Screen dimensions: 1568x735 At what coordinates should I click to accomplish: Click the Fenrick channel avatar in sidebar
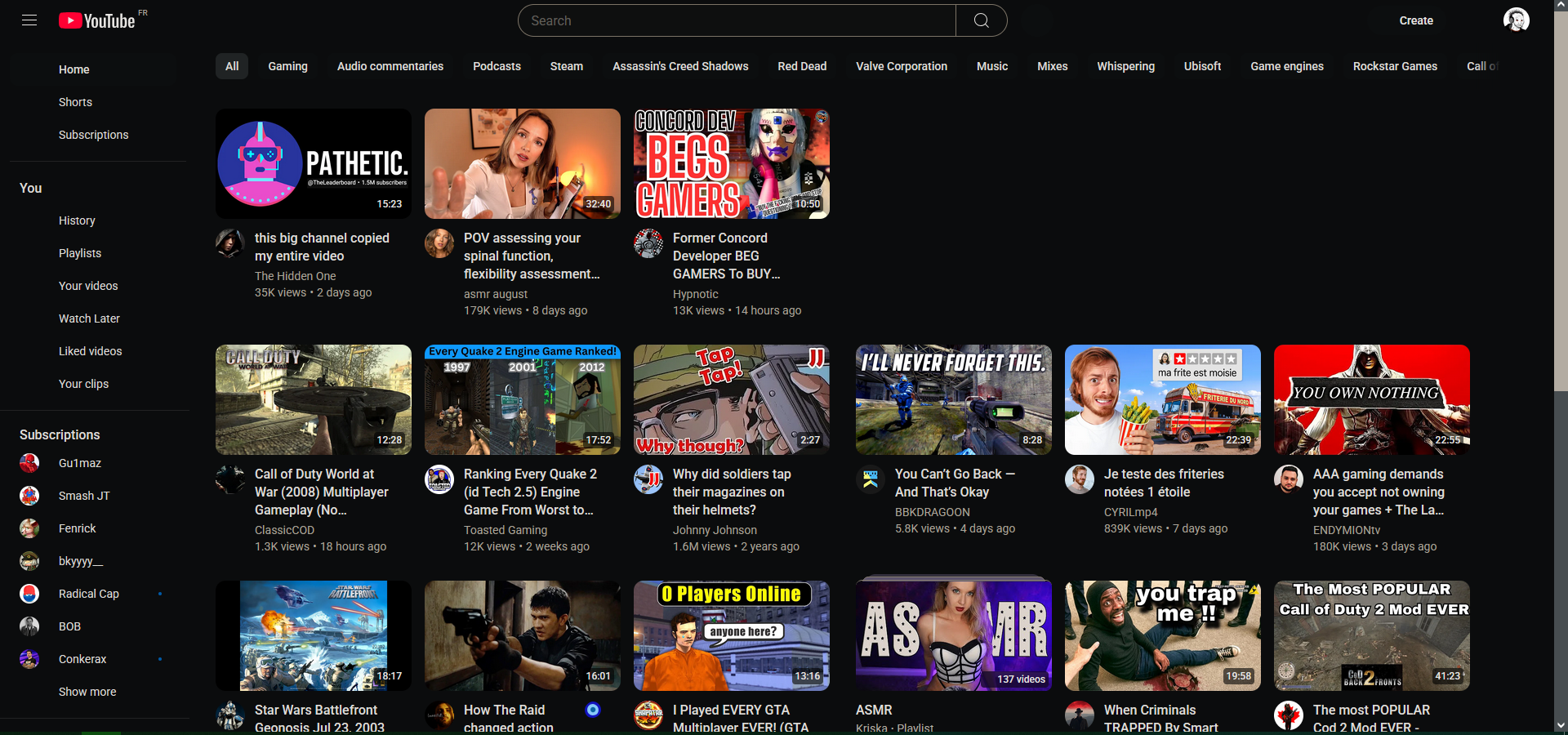point(29,528)
